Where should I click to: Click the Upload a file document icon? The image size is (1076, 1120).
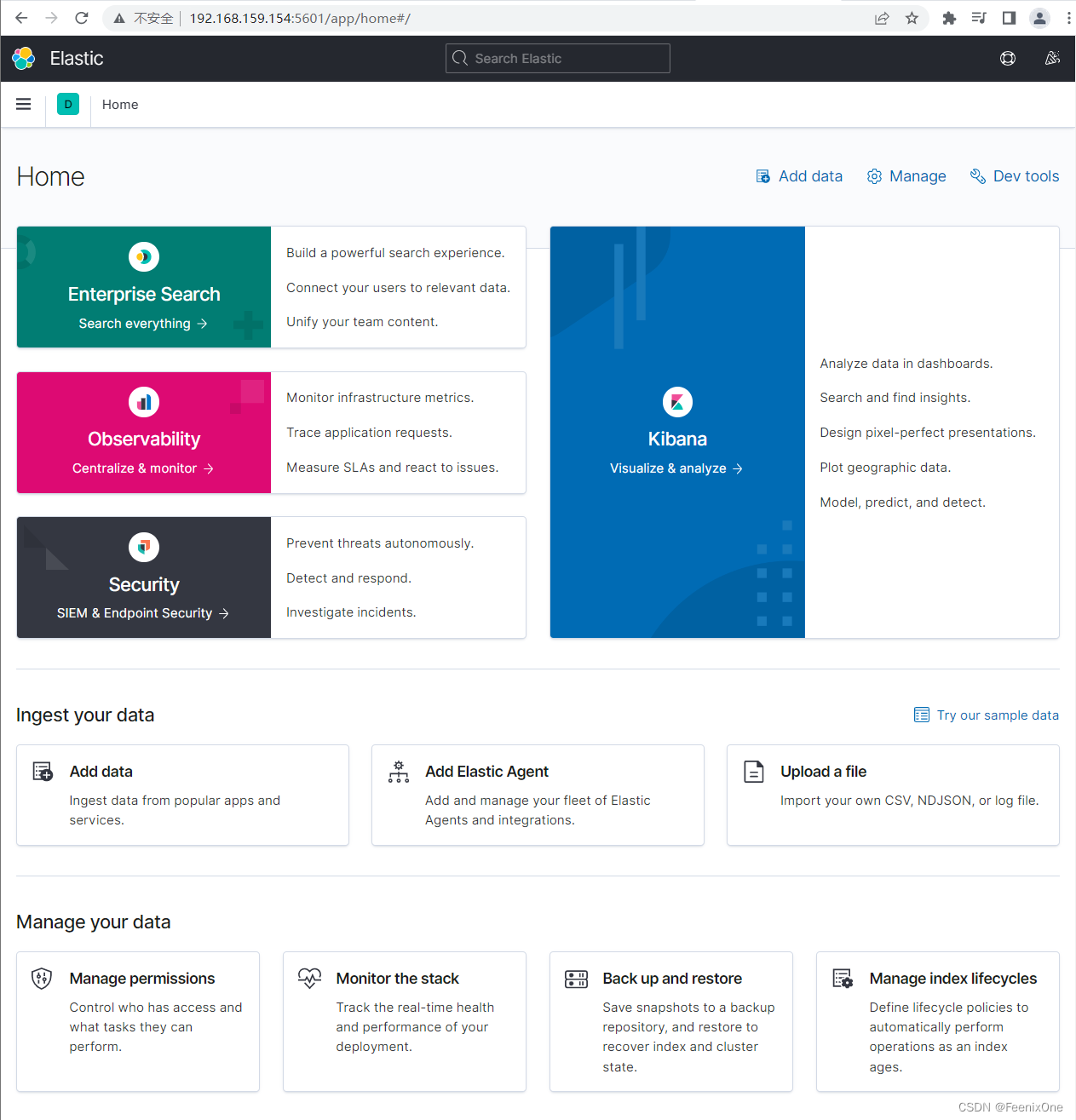tap(754, 772)
